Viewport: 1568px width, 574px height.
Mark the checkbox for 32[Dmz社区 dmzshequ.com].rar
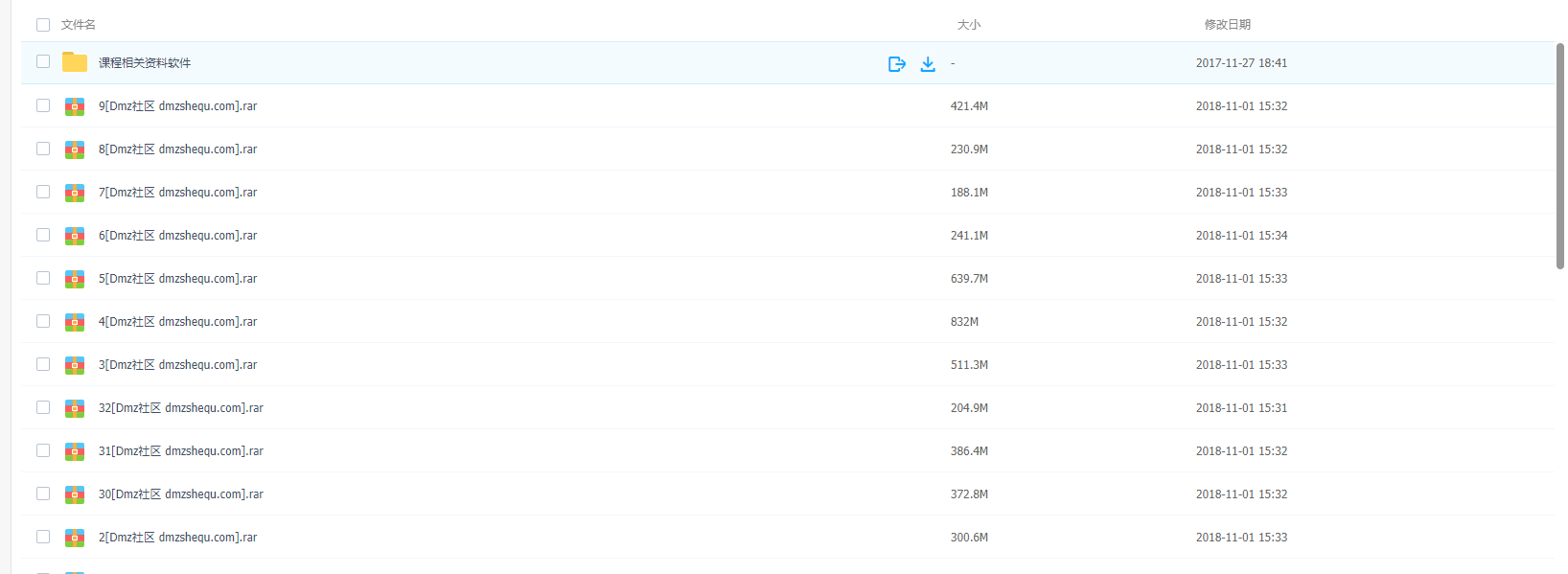pos(43,407)
